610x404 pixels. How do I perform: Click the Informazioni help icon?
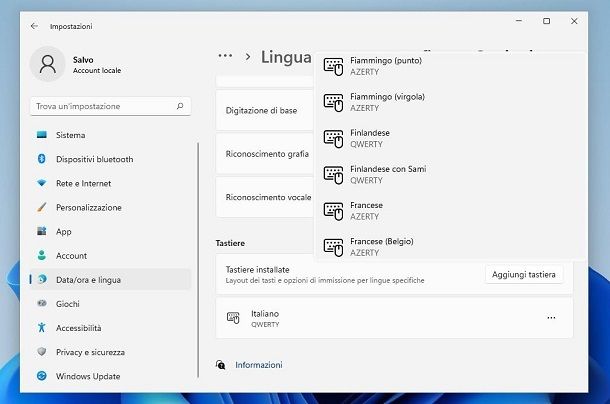221,365
